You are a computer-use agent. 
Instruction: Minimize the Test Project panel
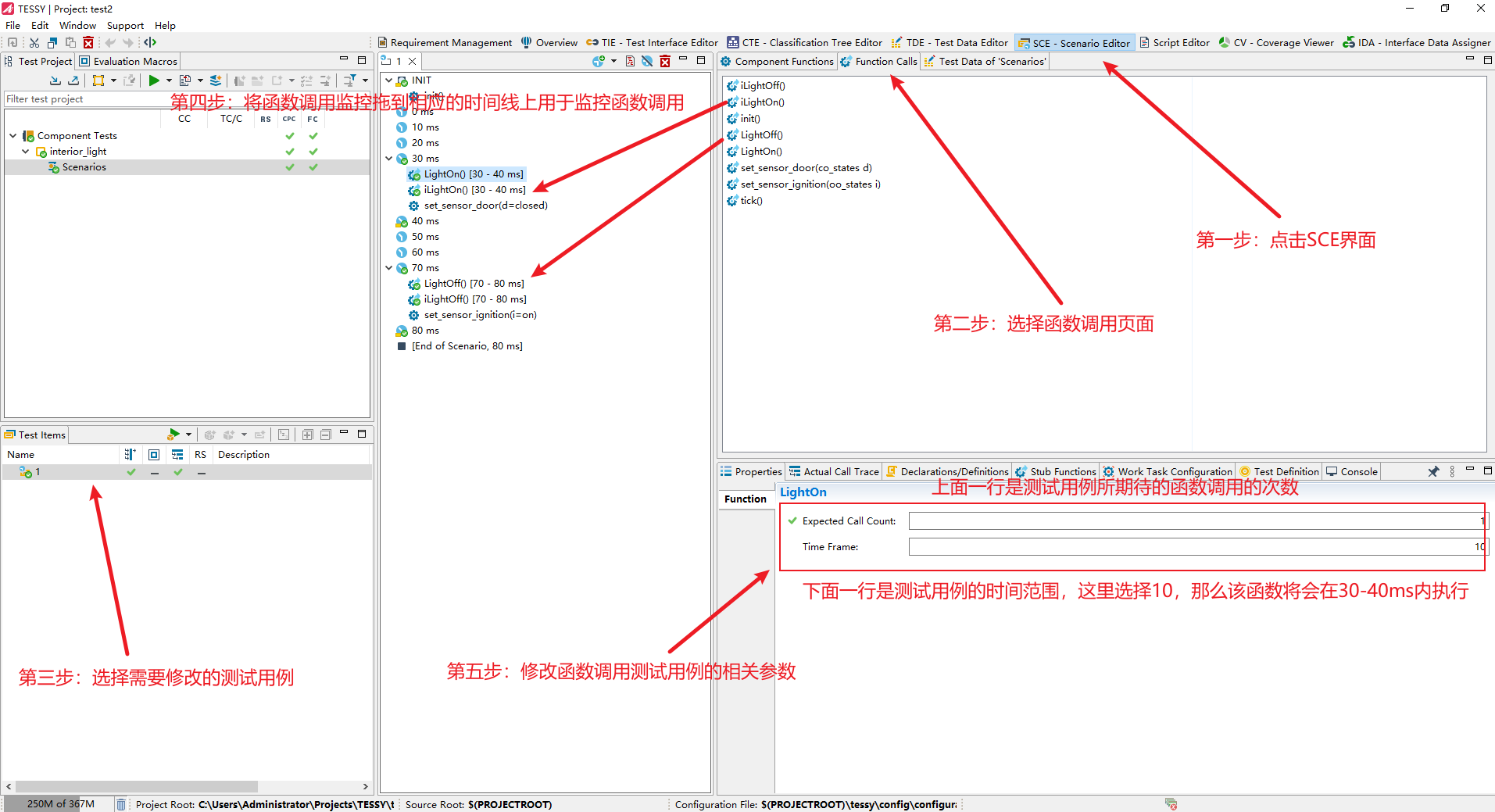coord(344,59)
